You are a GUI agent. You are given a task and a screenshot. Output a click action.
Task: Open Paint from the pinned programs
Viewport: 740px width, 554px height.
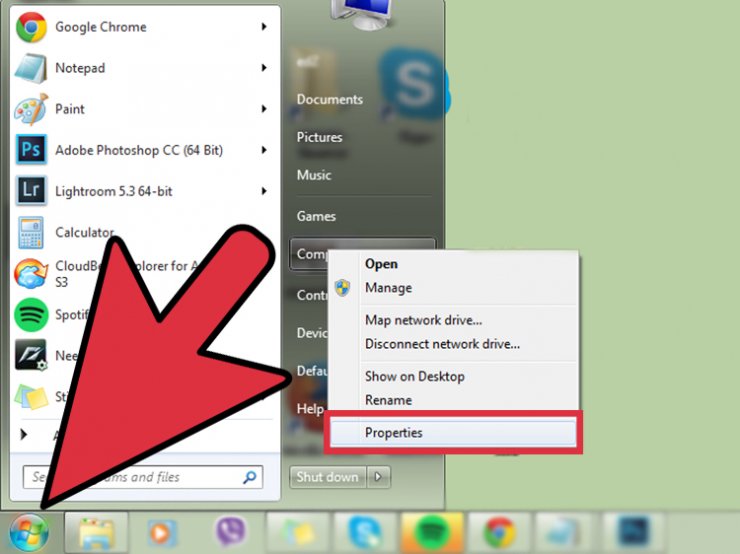click(x=70, y=109)
